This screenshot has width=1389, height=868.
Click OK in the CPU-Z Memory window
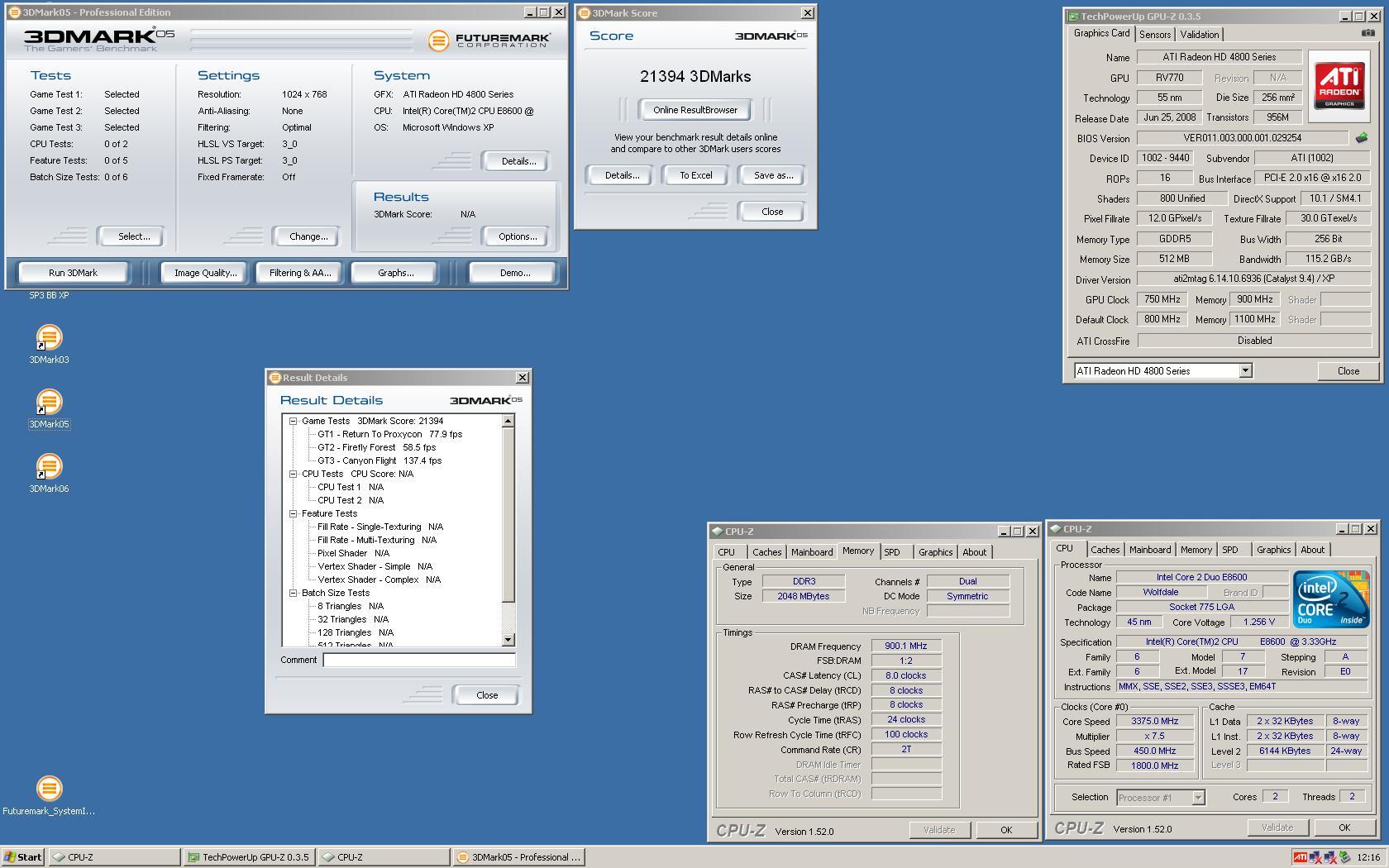(1005, 830)
